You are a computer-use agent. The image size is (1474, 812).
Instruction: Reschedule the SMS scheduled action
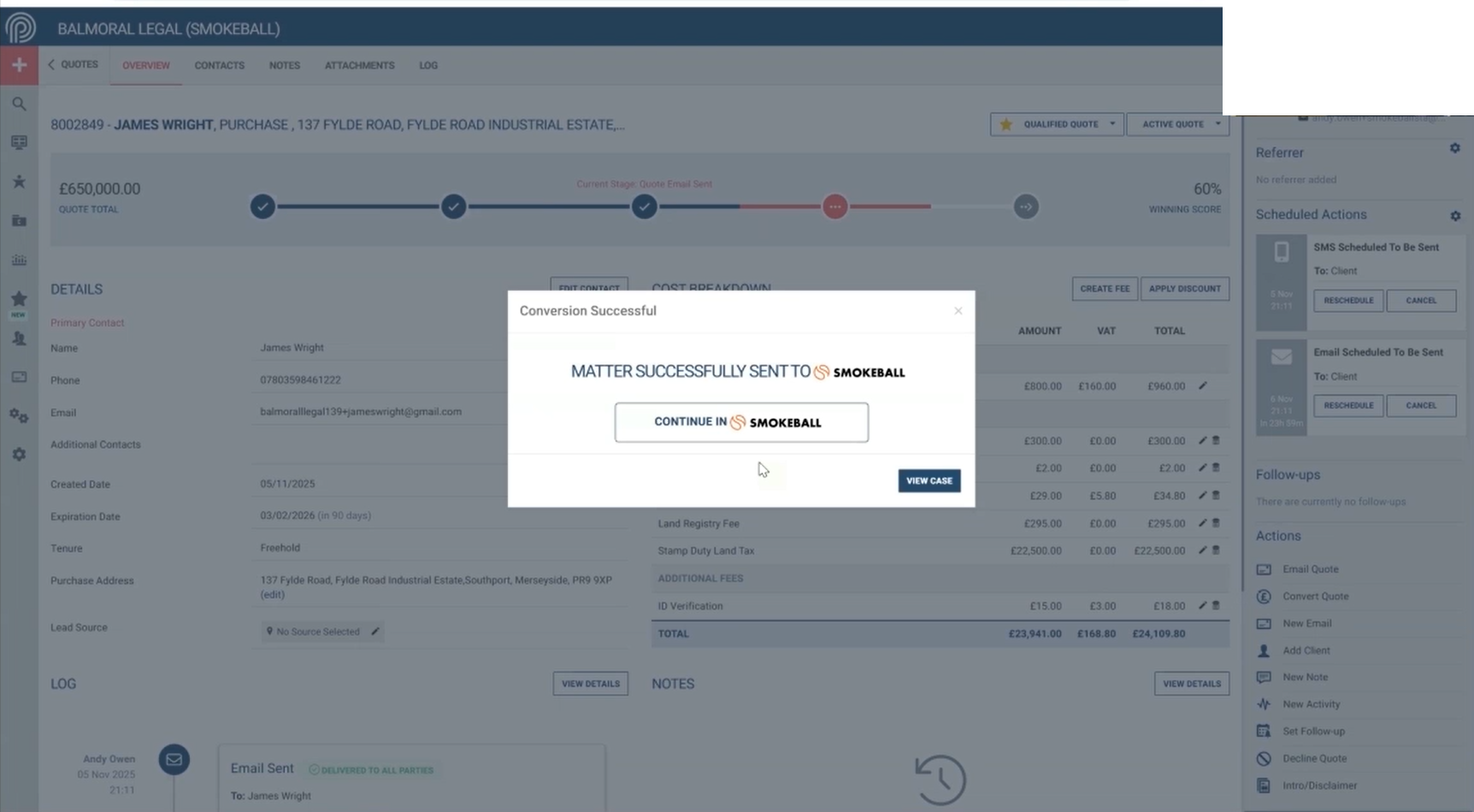point(1347,301)
